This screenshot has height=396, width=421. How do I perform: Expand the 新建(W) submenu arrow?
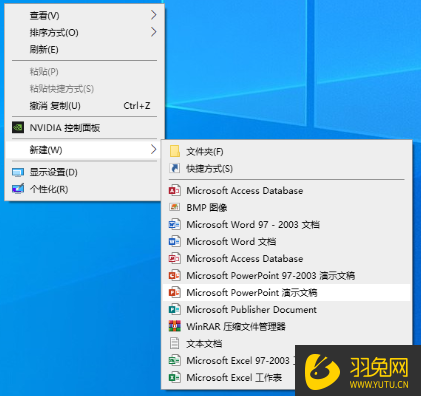pyautogui.click(x=153, y=150)
